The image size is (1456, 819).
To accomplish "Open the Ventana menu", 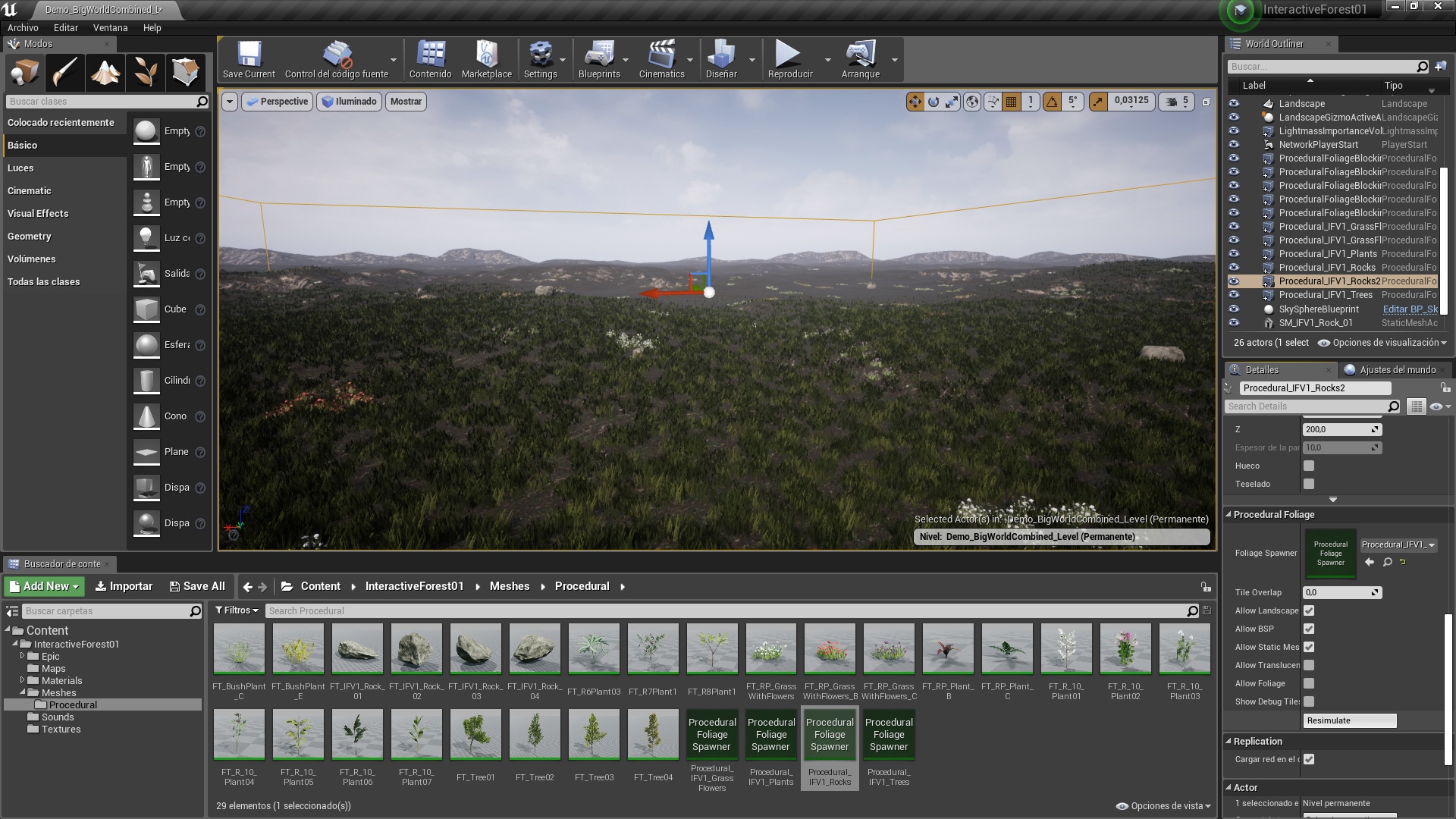I will click(110, 28).
